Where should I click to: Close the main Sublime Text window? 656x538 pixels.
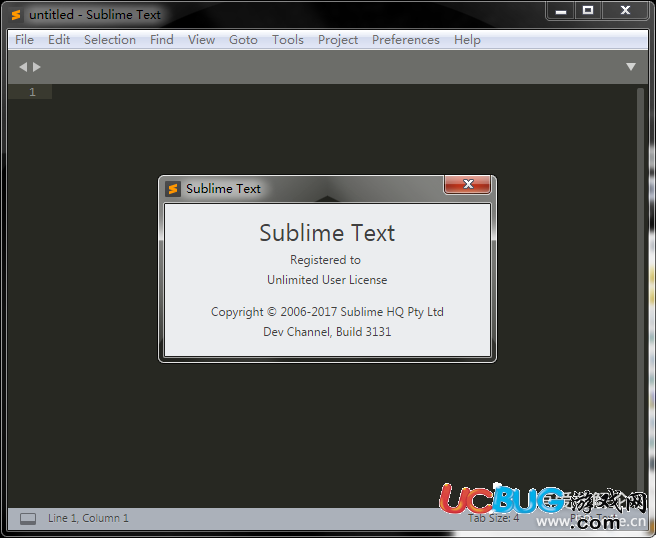625,10
